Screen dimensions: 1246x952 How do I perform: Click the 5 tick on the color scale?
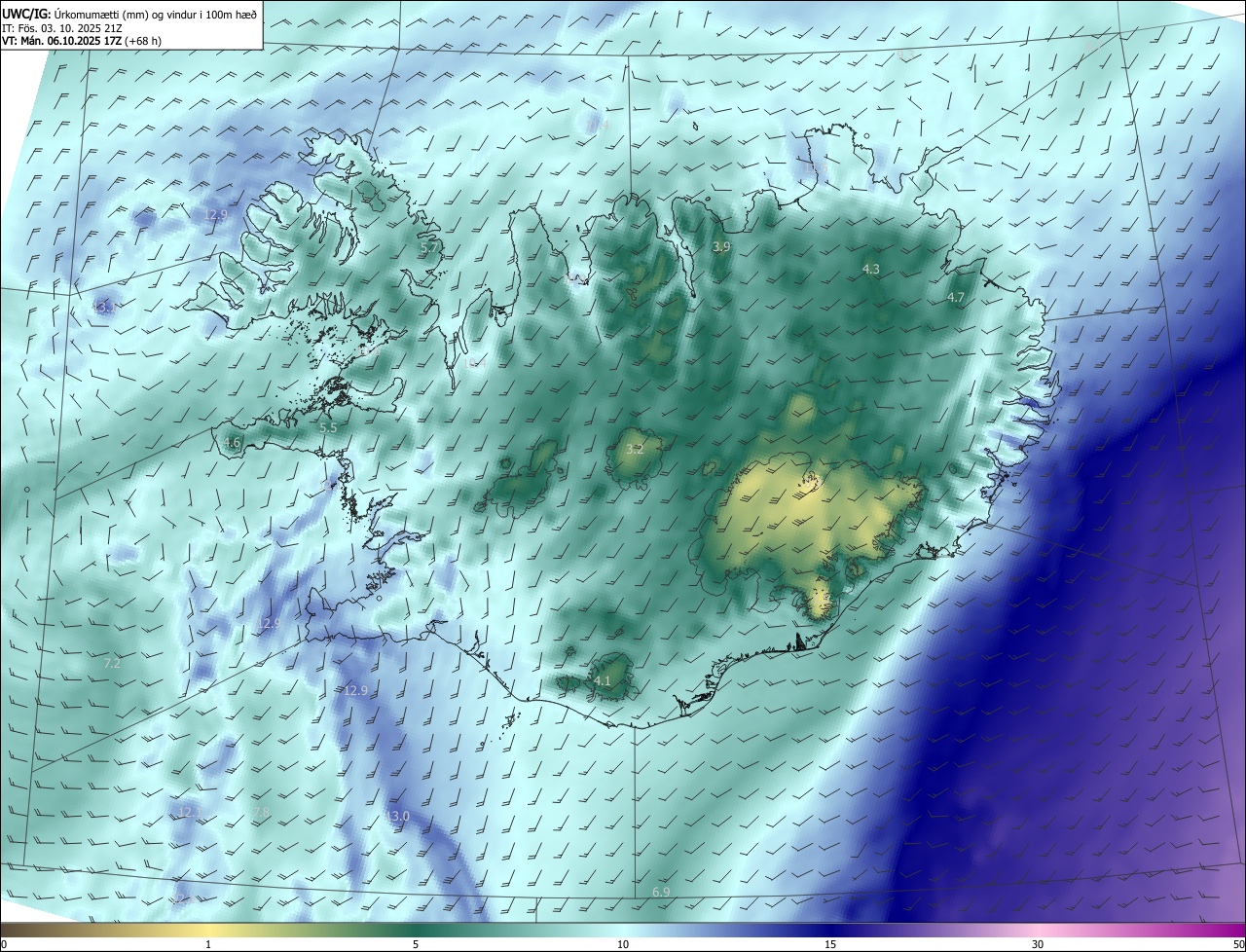(x=416, y=944)
